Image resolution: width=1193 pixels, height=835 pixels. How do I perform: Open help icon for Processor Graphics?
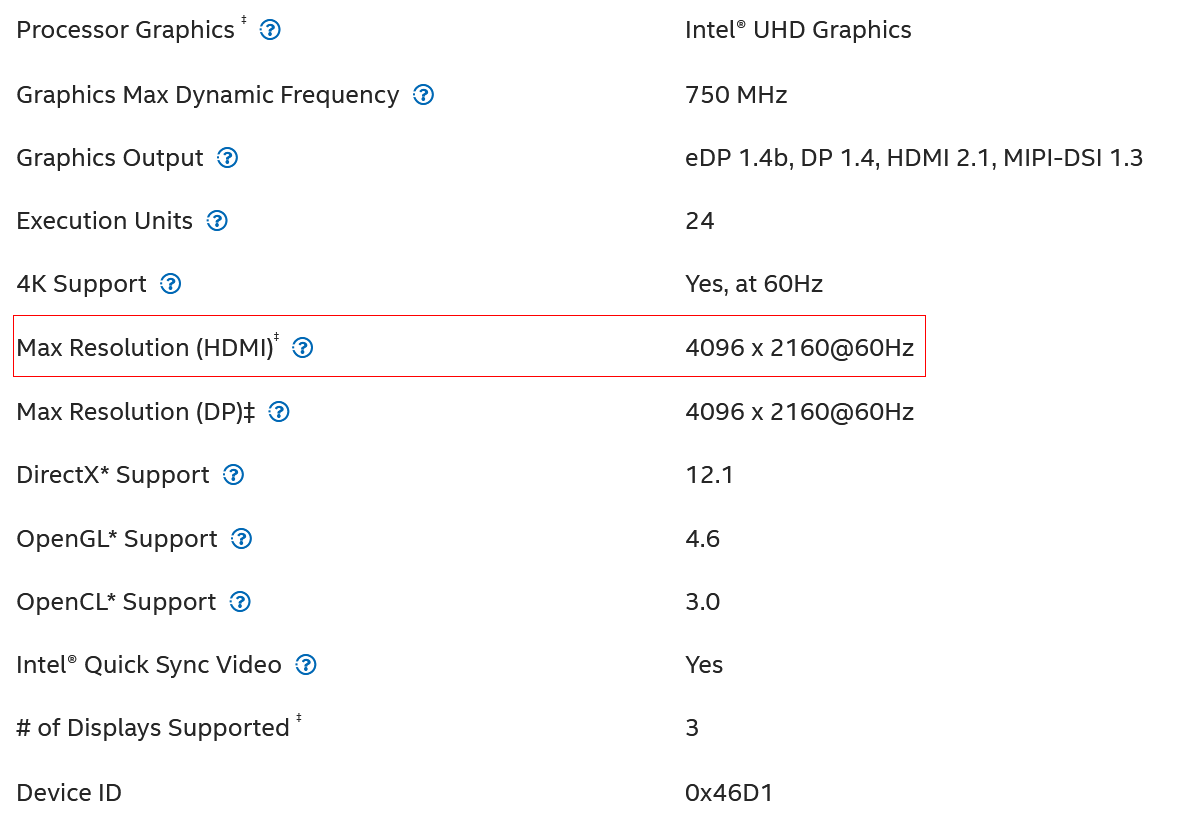(270, 30)
